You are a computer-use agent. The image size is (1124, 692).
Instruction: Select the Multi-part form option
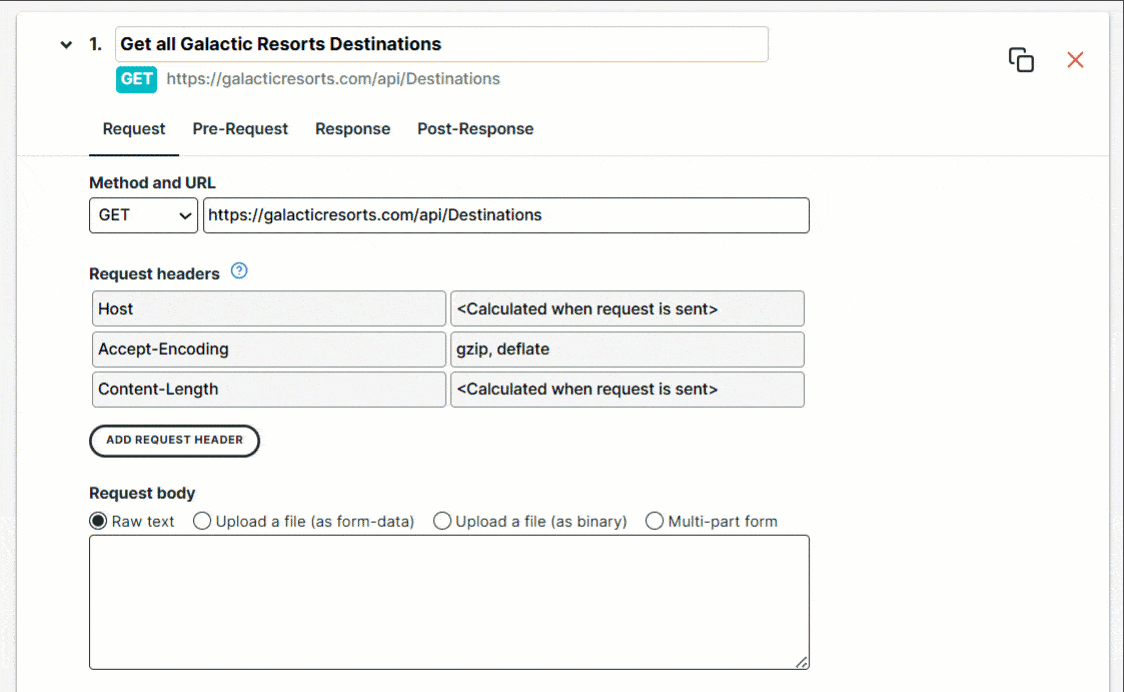tap(654, 521)
